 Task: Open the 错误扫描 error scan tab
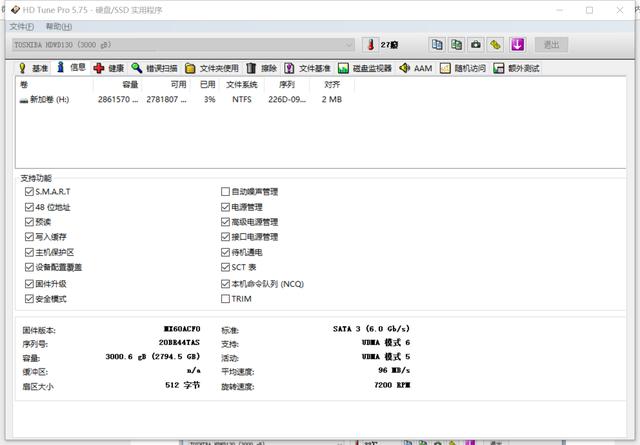pos(154,68)
